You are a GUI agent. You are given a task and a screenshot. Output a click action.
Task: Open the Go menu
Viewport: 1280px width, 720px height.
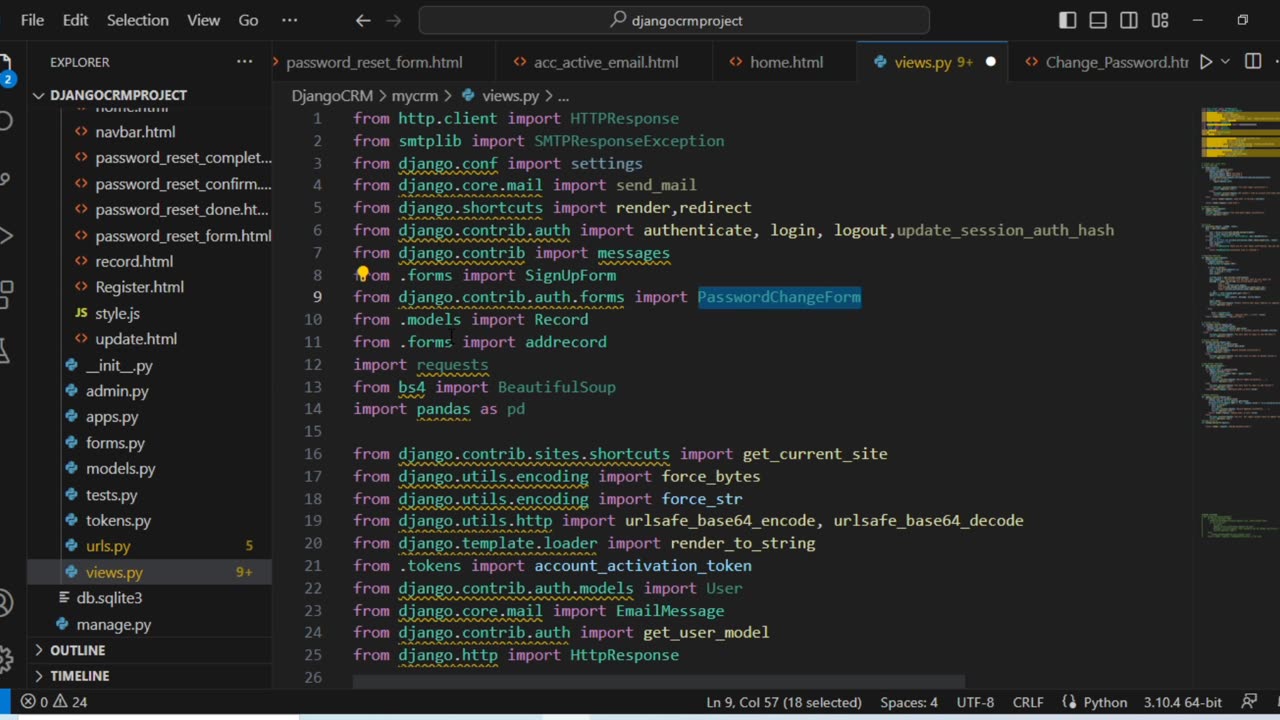(248, 20)
